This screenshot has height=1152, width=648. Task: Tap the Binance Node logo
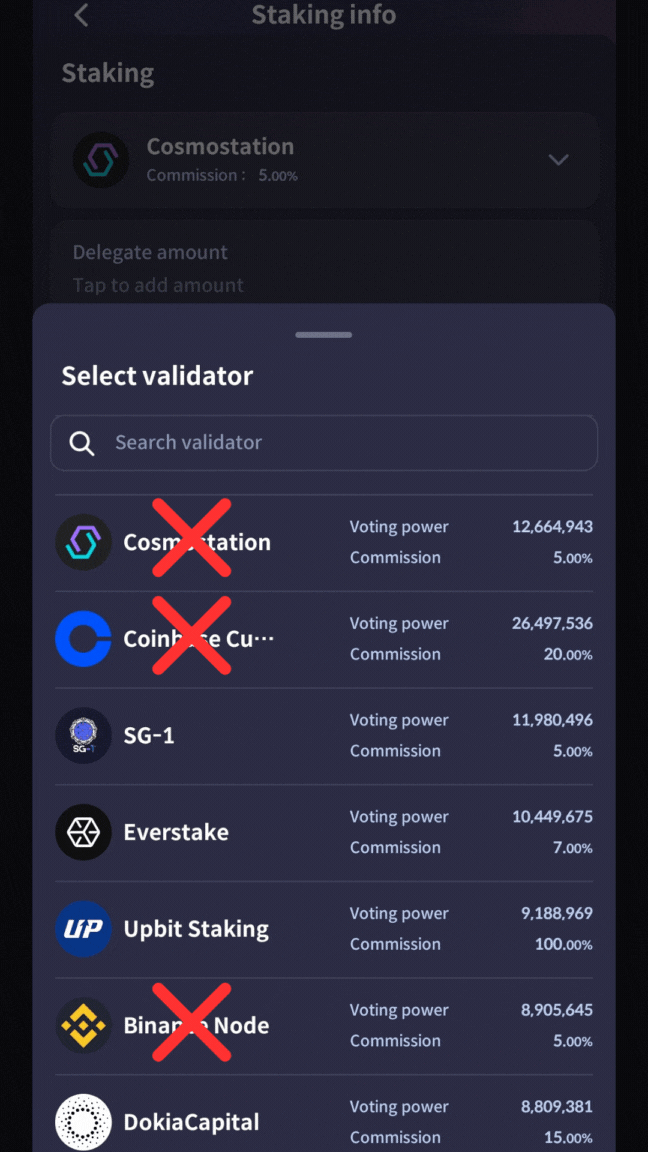[x=83, y=1026]
